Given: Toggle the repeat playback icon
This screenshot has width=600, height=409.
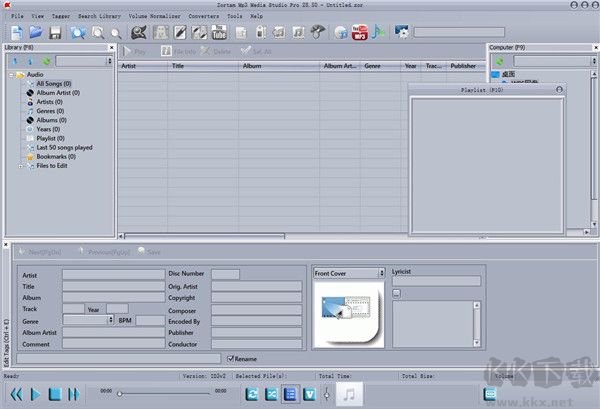Looking at the screenshot, I should point(253,394).
